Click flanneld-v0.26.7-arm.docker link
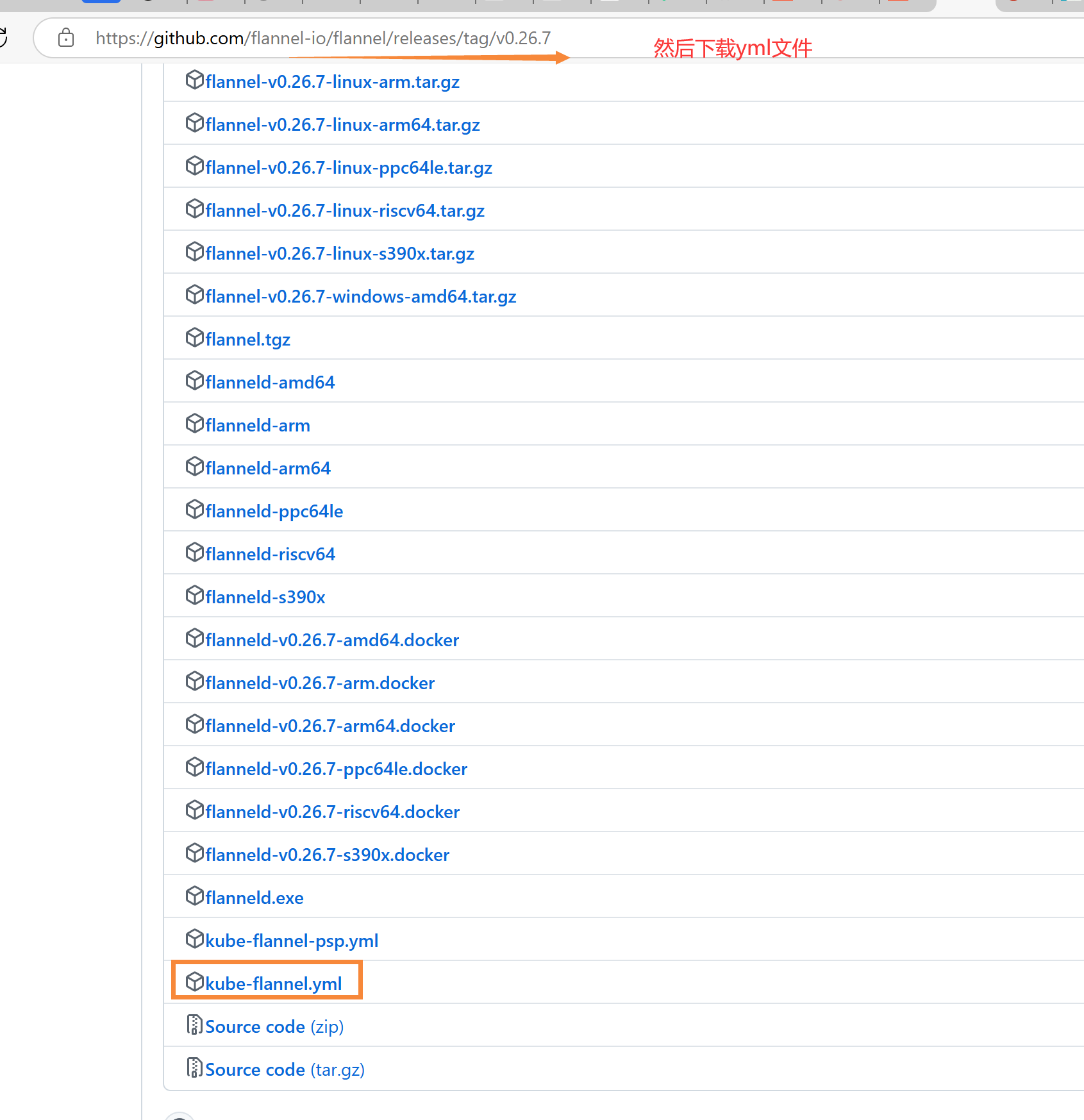1084x1120 pixels. [320, 683]
